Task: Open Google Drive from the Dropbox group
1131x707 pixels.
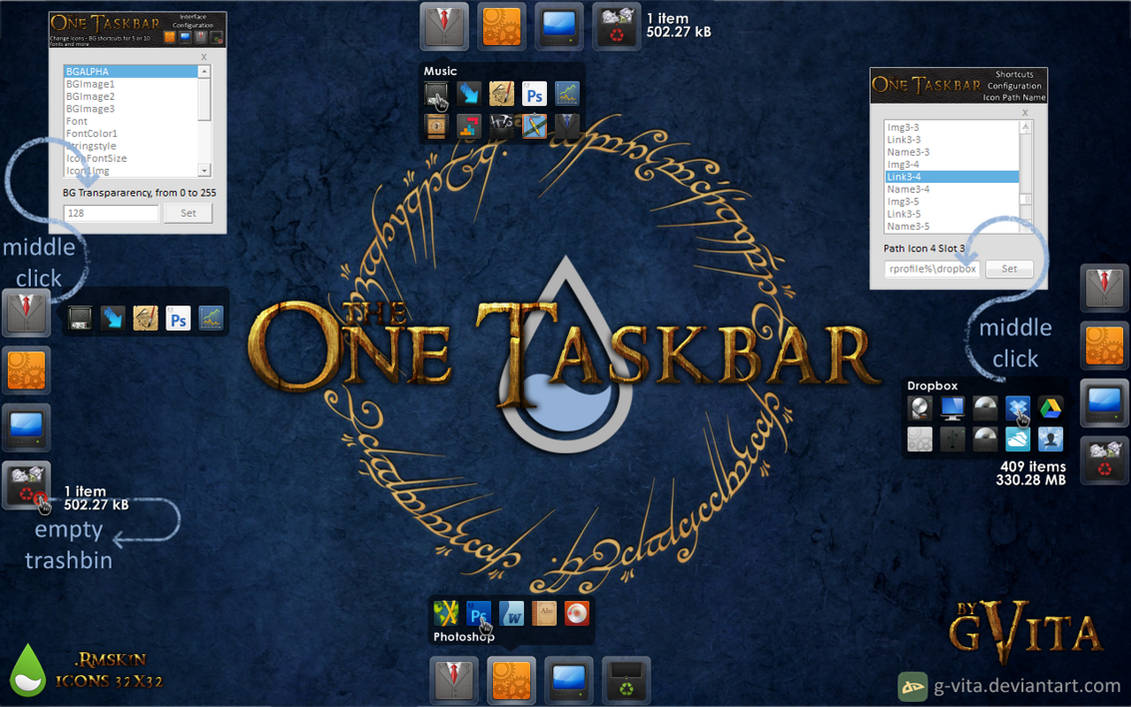Action: [x=1051, y=408]
